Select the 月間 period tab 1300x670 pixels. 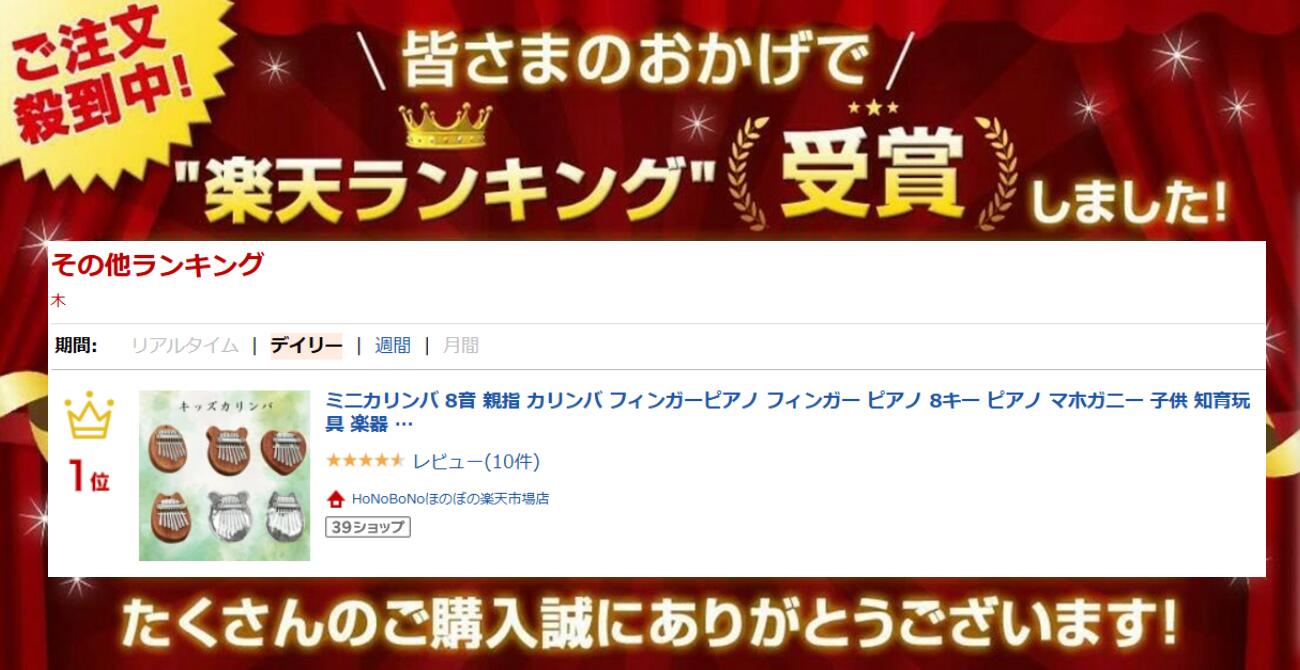(461, 346)
